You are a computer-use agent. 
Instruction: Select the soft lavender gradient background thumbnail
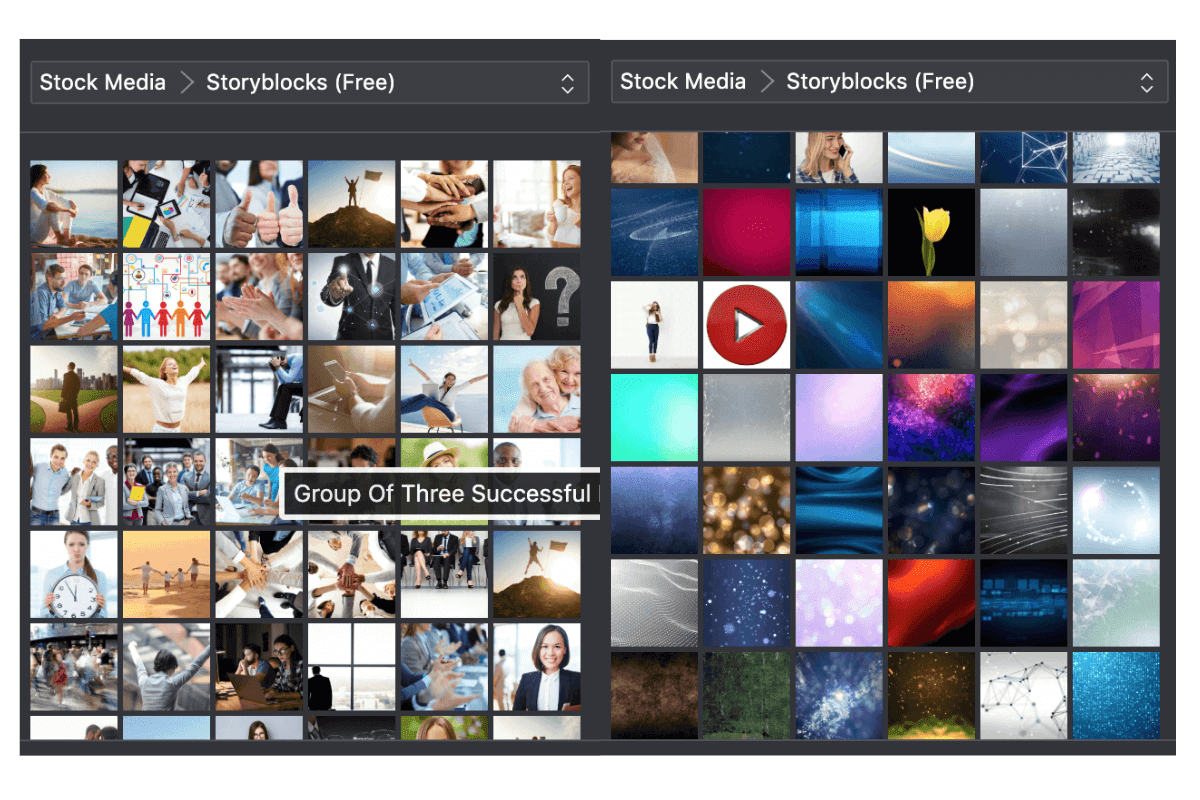(x=839, y=417)
